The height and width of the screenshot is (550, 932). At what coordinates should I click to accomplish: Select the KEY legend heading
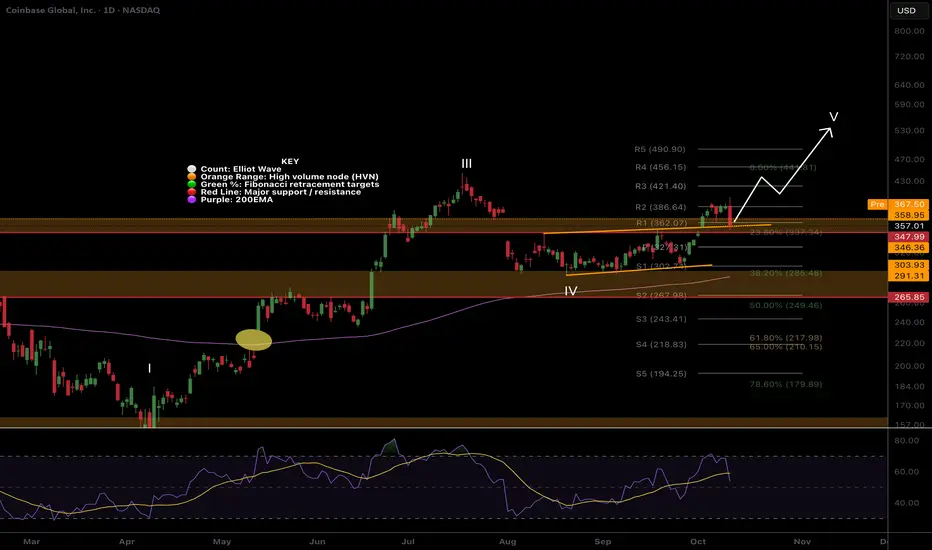pyautogui.click(x=290, y=161)
